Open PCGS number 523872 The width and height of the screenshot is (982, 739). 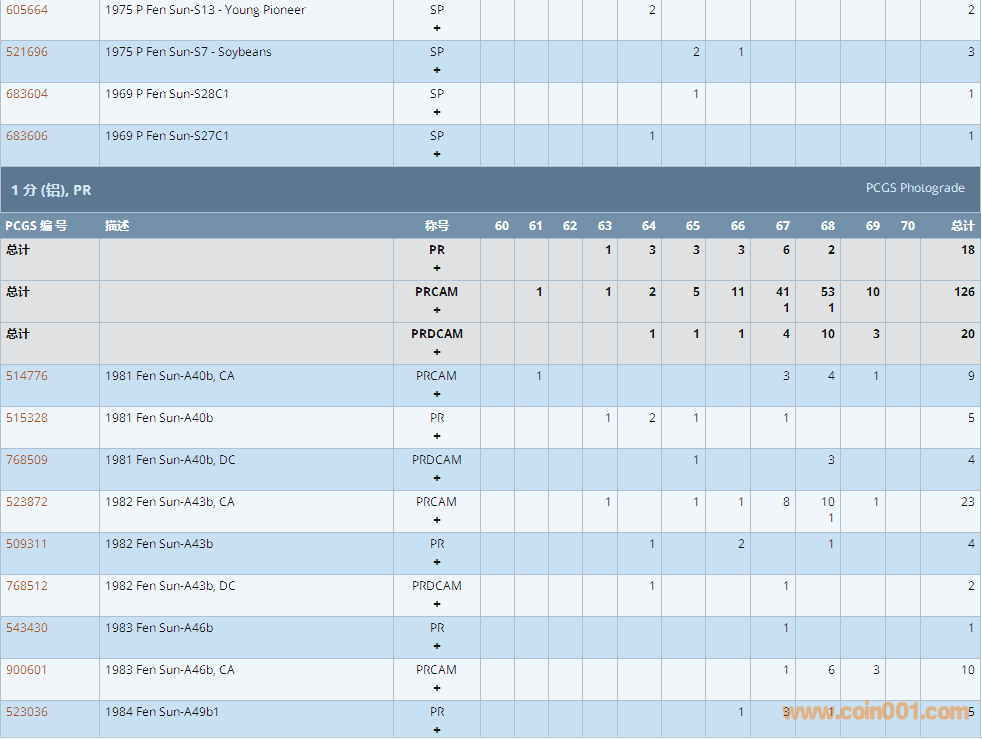27,502
